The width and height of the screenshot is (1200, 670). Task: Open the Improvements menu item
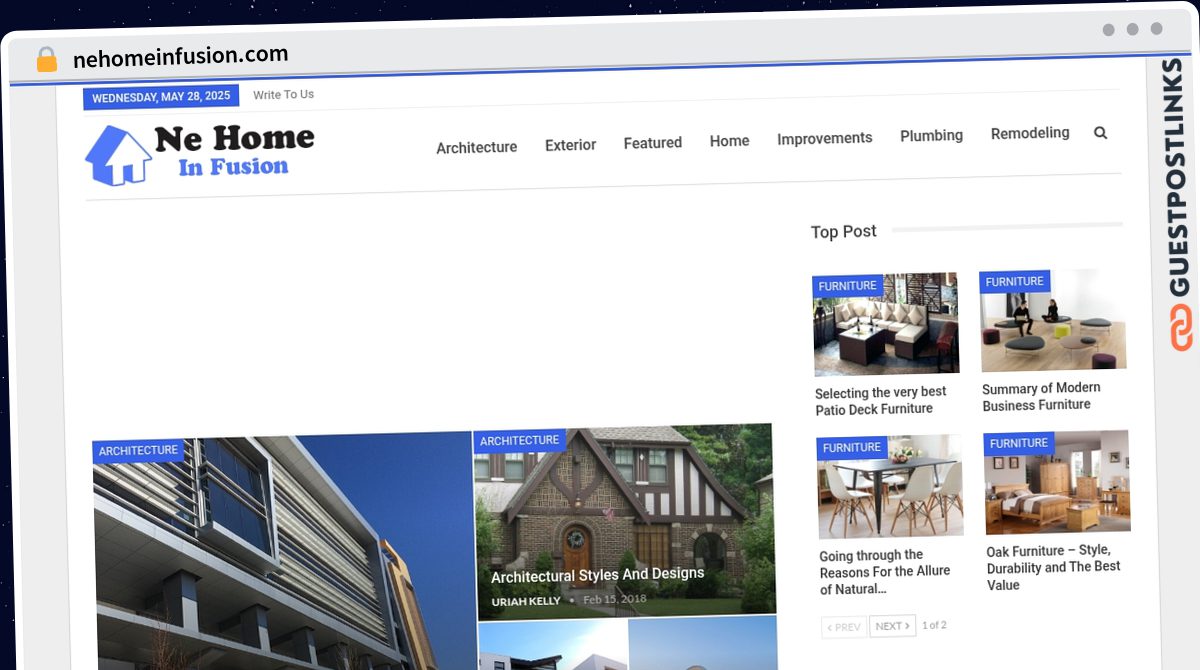point(824,138)
